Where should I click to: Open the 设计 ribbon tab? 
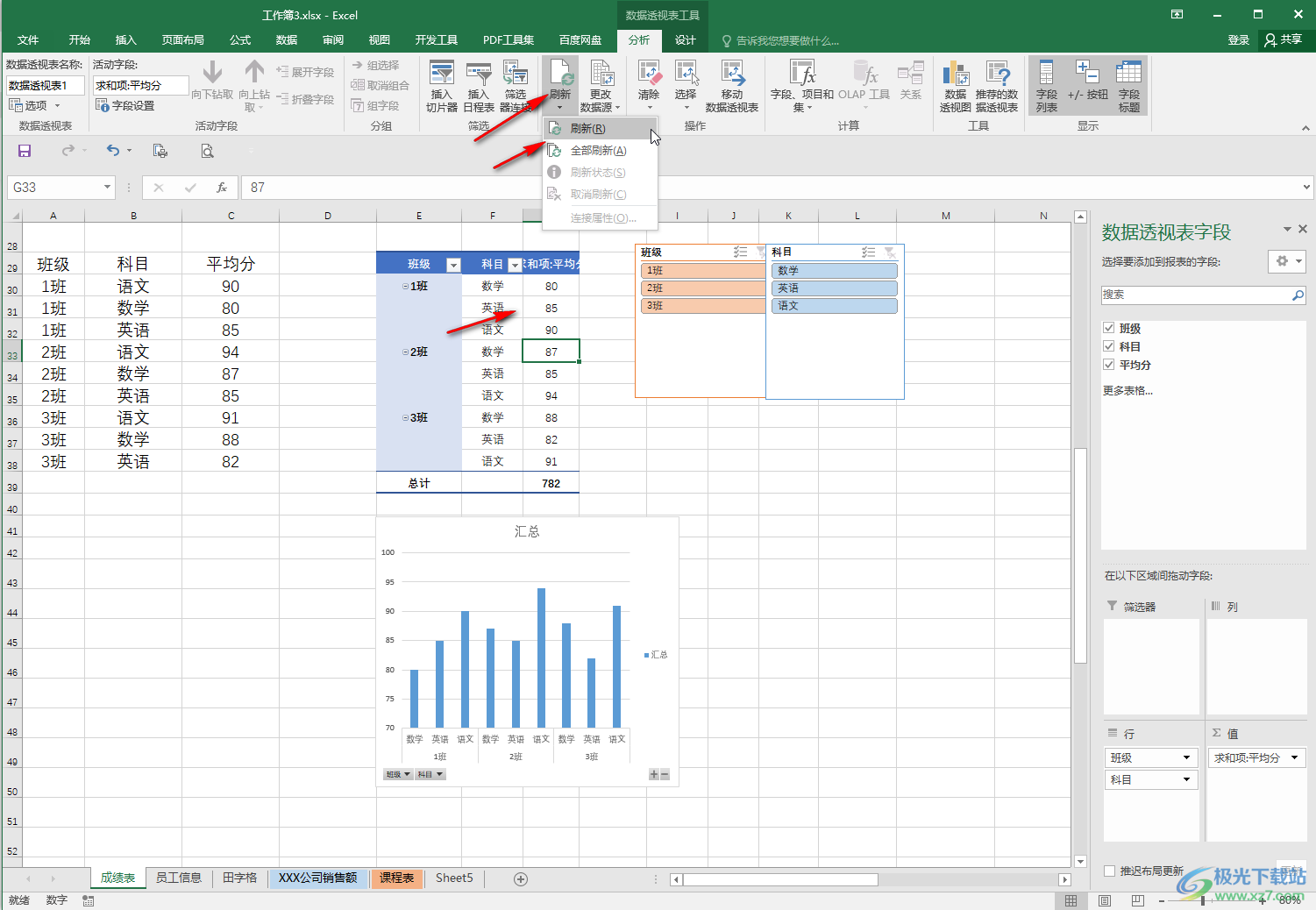[x=686, y=40]
